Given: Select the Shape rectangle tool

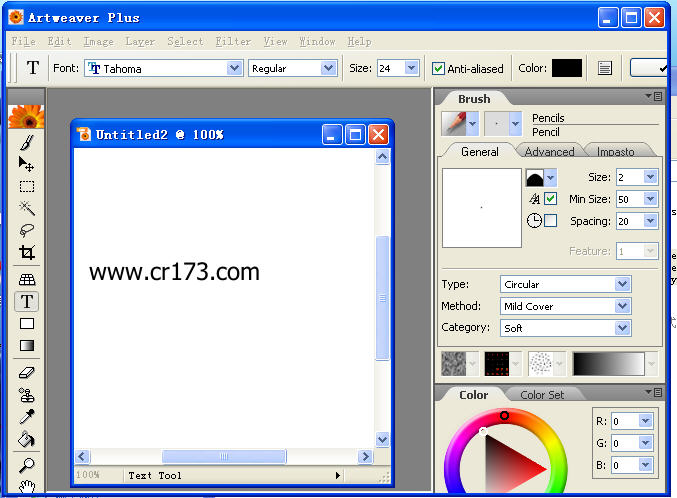Looking at the screenshot, I should point(26,324).
